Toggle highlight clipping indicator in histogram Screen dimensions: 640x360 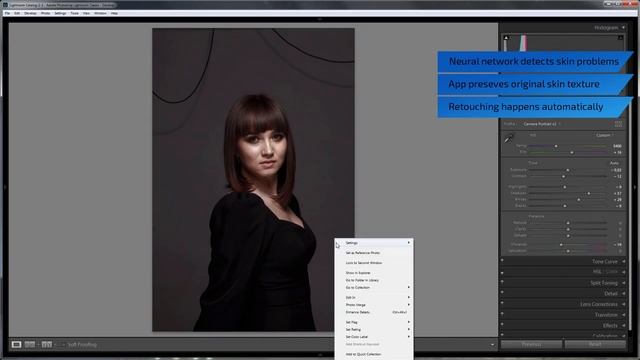(x=620, y=38)
